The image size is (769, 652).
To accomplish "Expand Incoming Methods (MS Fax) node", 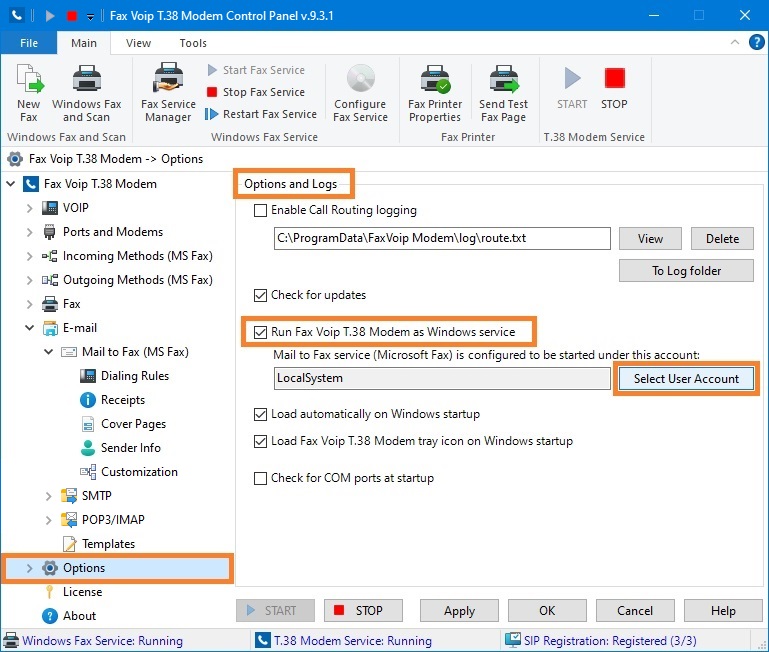I will (x=29, y=256).
